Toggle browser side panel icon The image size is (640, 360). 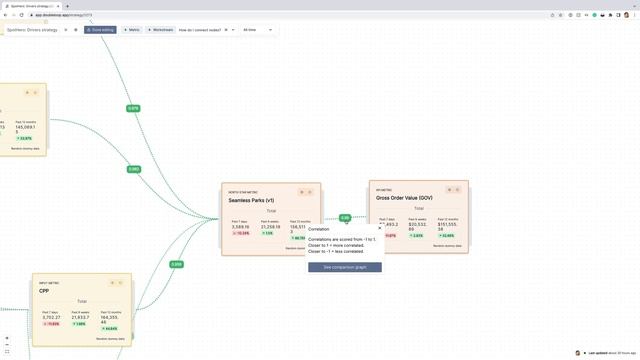(618, 15)
